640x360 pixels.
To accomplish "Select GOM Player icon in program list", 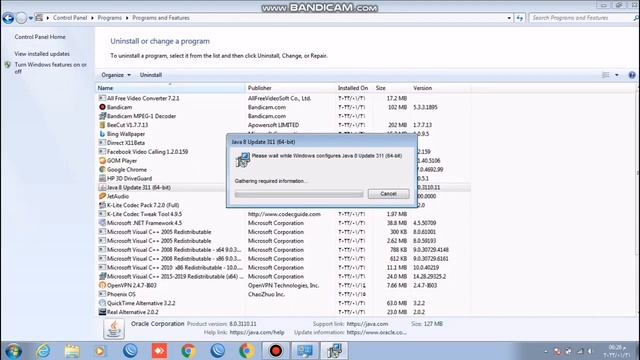I will click(x=102, y=160).
